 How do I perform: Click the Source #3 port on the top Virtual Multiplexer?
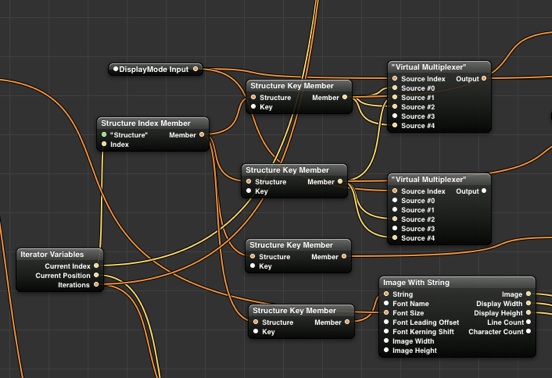point(395,116)
